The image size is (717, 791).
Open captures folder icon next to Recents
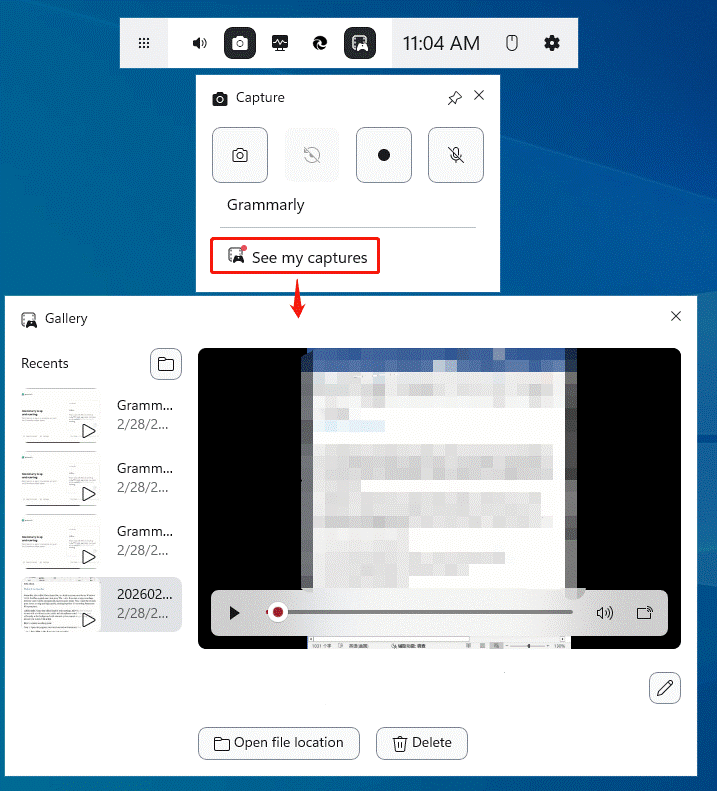[x=166, y=364]
